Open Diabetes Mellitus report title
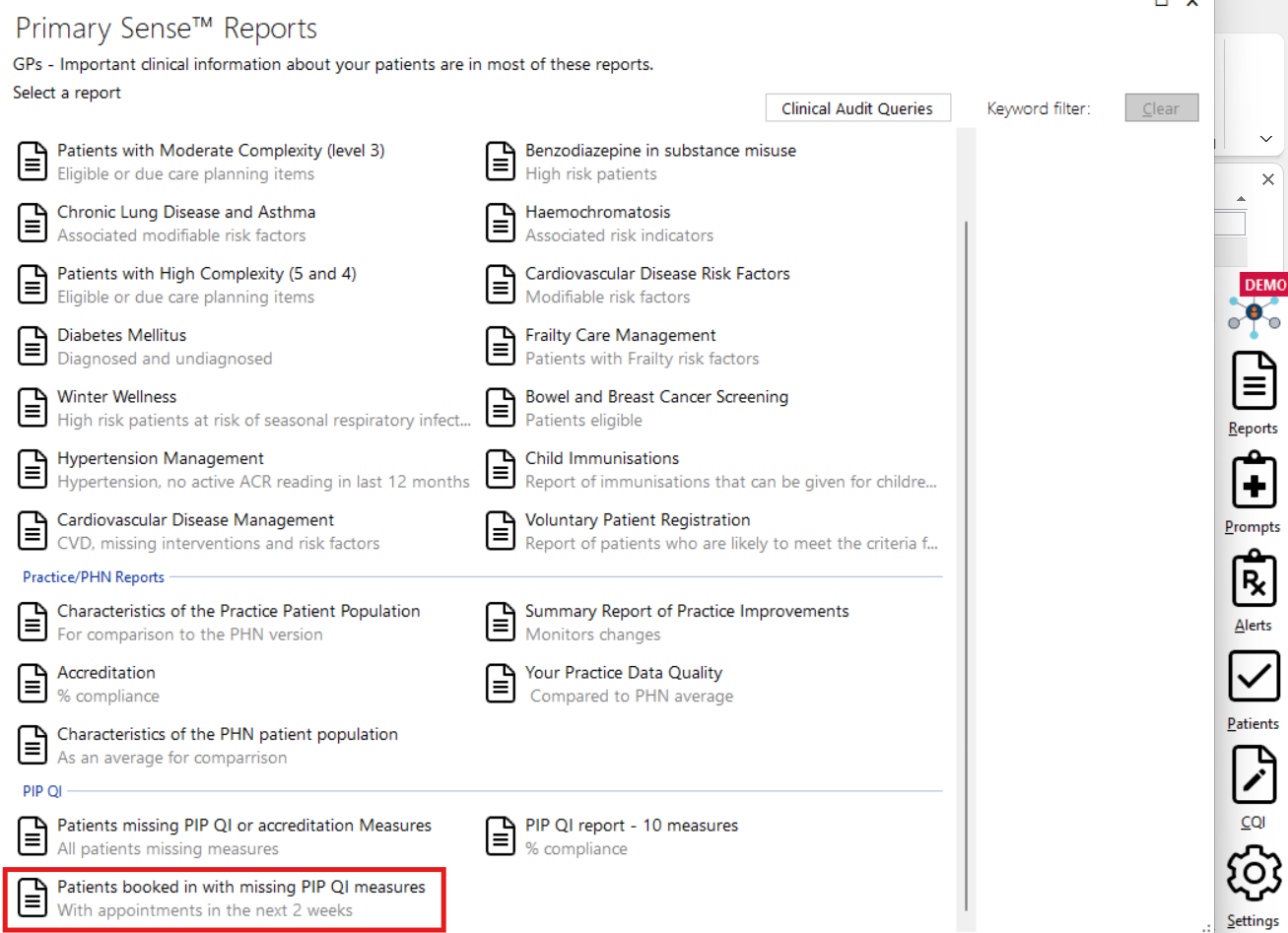 tap(121, 335)
